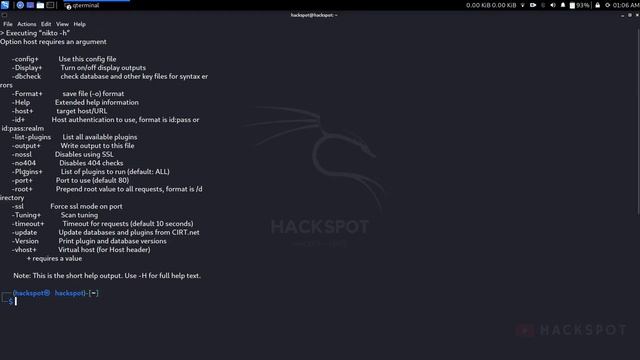Screen dimensions: 640x360
Task: Click 'id:pass:realm' wrapped text
Action: pyautogui.click(x=22, y=129)
